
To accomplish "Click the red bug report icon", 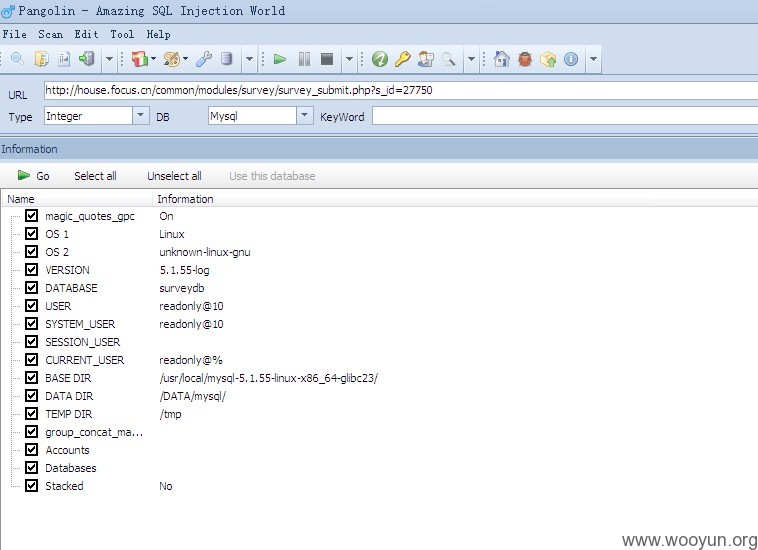I will [525, 59].
